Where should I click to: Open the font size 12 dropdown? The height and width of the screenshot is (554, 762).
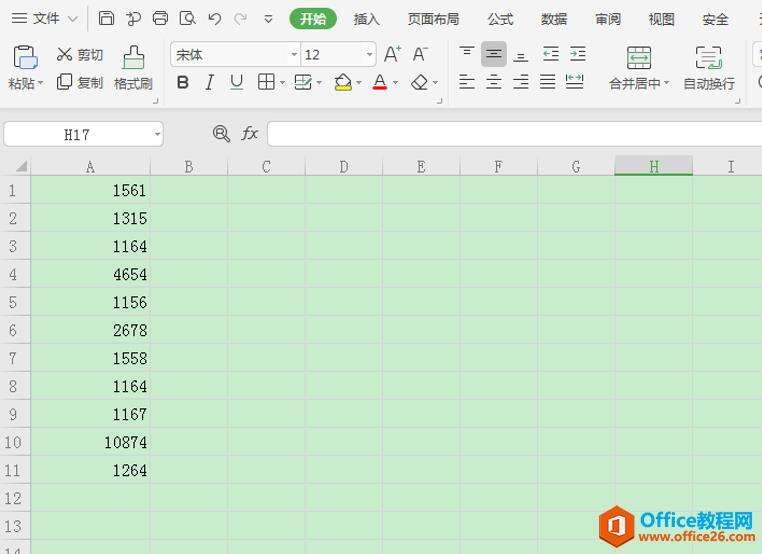(370, 54)
